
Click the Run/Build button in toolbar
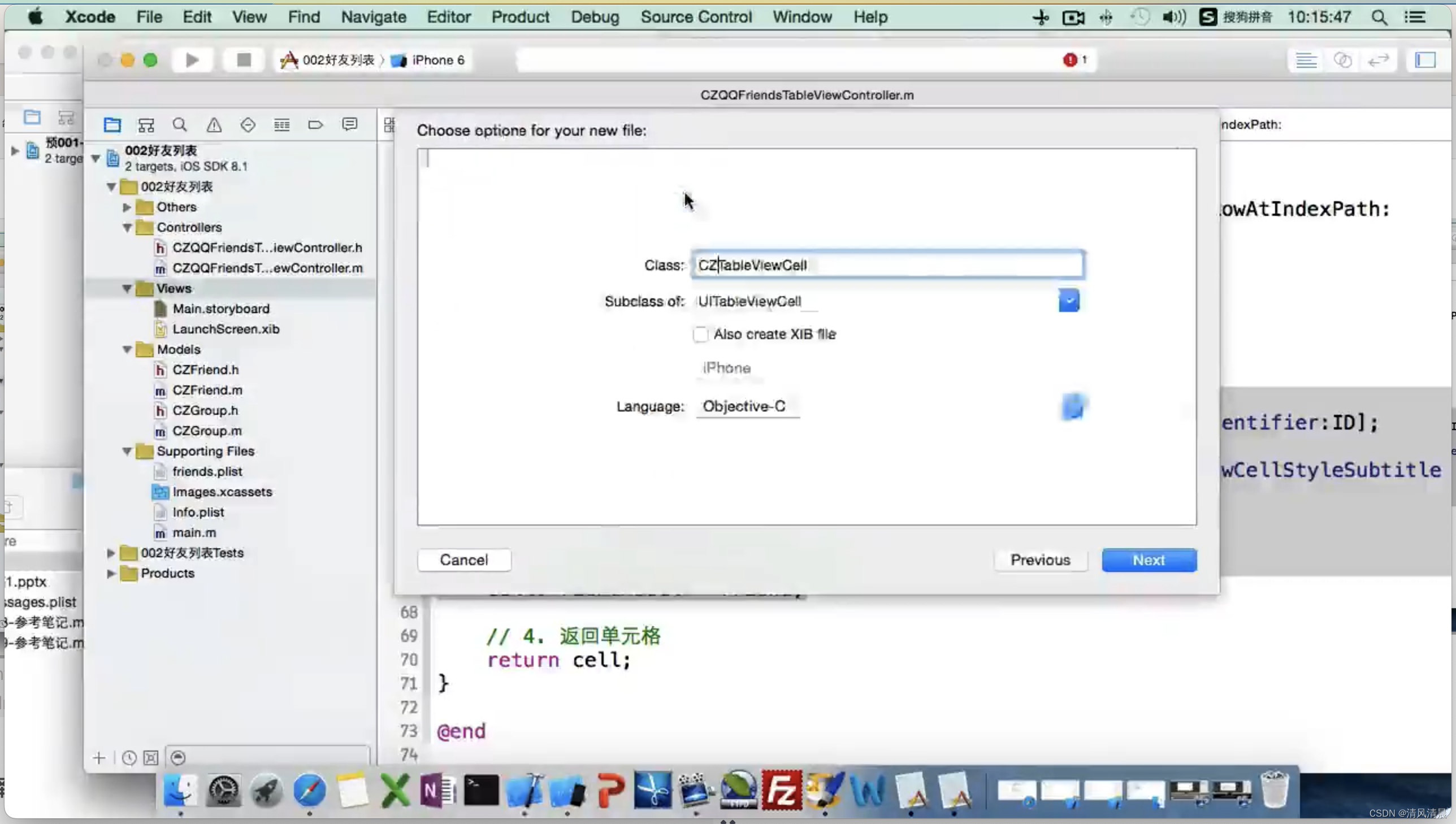pos(192,60)
